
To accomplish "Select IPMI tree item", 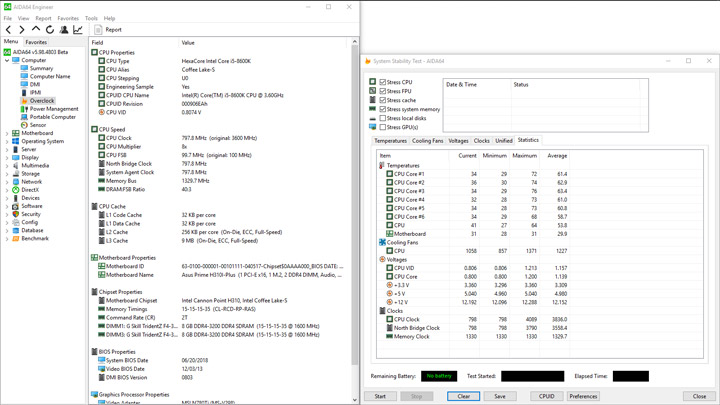I will [35, 92].
